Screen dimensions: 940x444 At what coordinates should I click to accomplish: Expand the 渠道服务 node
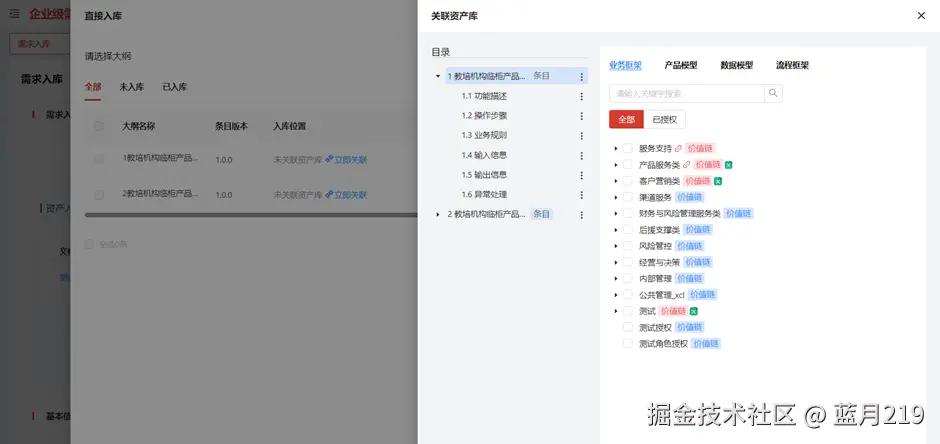tap(616, 197)
